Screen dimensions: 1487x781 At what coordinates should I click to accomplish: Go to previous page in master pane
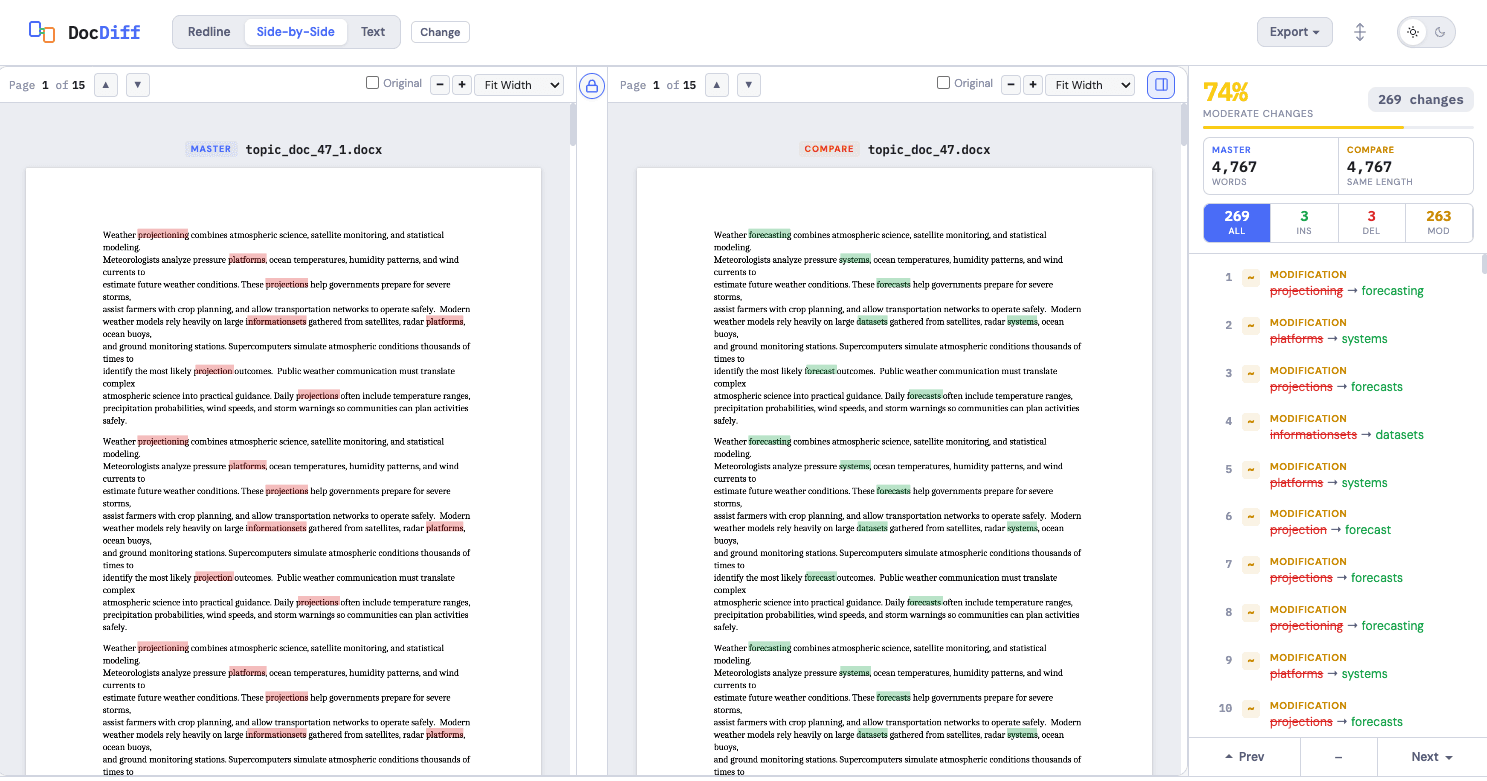click(x=106, y=85)
